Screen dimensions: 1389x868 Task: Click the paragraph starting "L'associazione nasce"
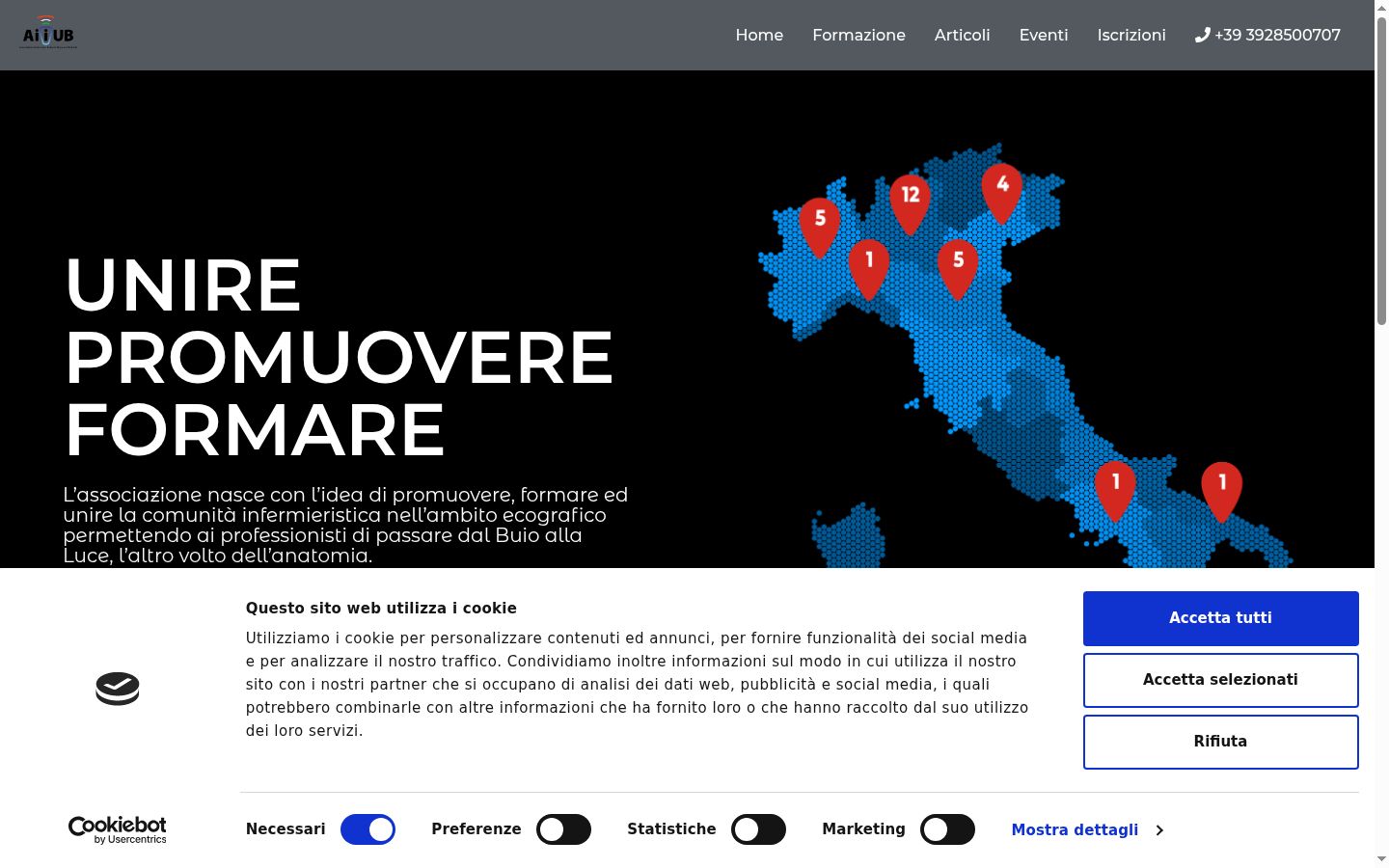(x=345, y=525)
